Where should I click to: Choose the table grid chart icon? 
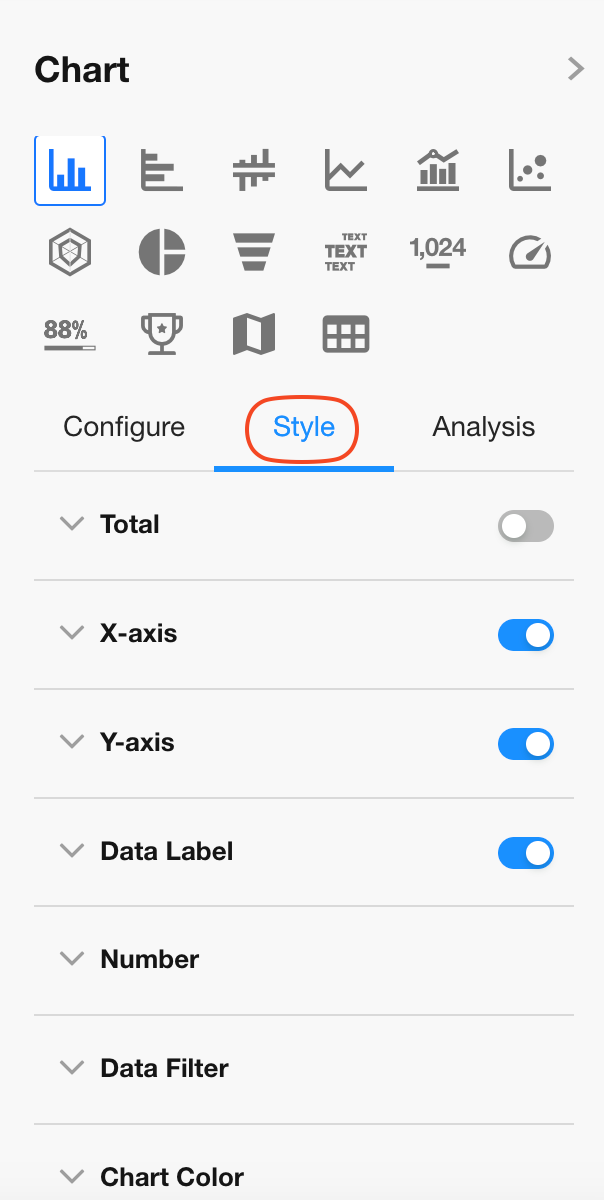click(x=346, y=334)
